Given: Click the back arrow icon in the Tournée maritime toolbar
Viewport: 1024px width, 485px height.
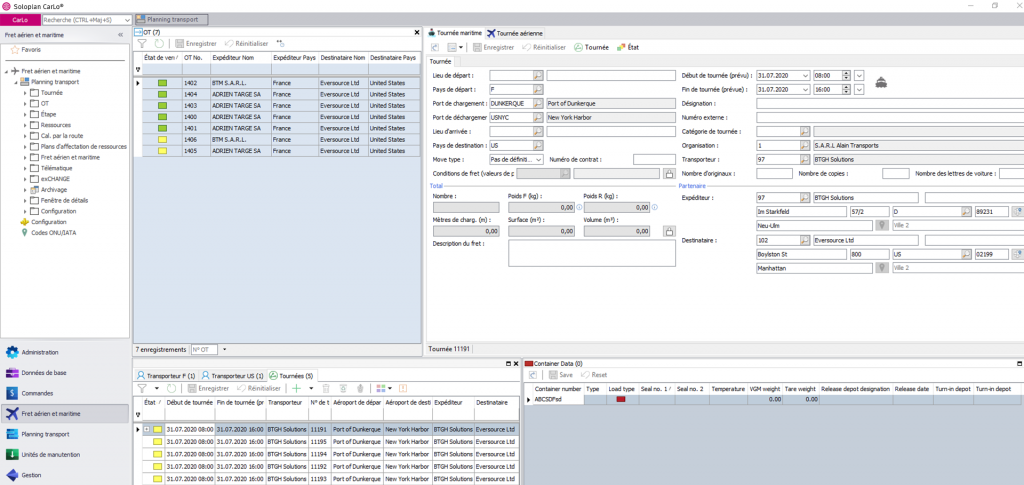Looking at the screenshot, I should [x=435, y=47].
